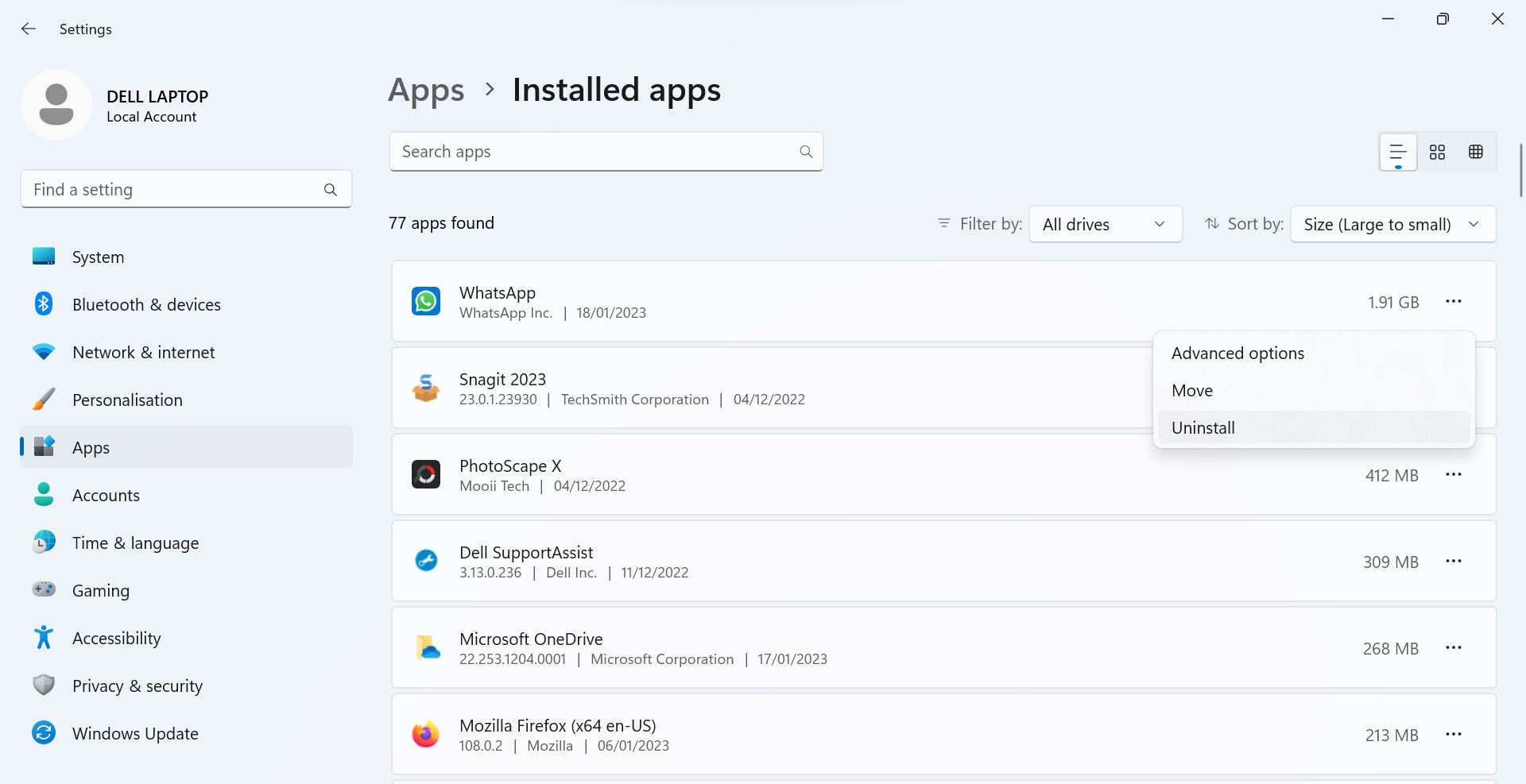Click the PhotoScape X 412 MB size
Screen dimensions: 1526x784
[x=1392, y=476]
